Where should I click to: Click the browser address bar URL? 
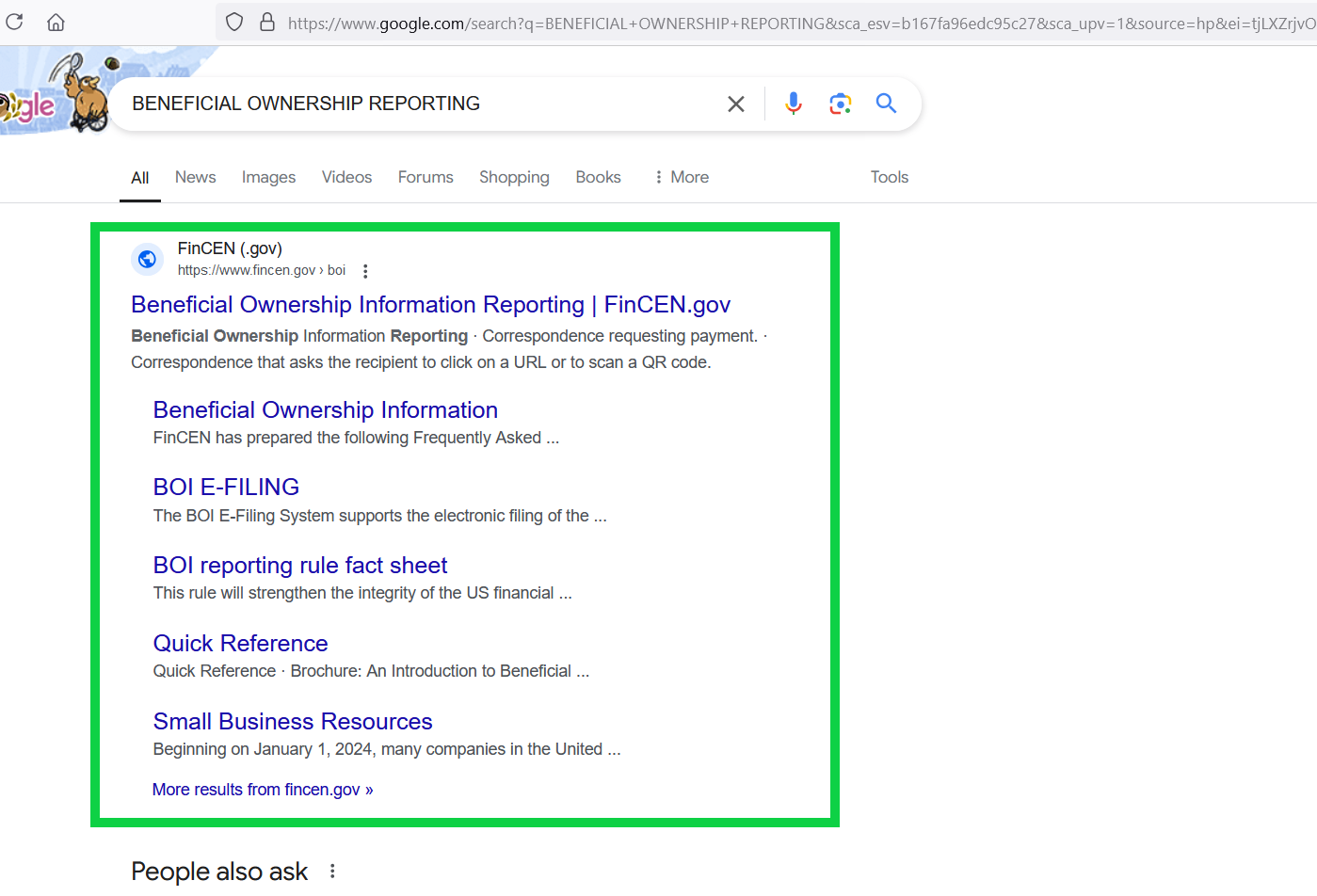[x=800, y=24]
